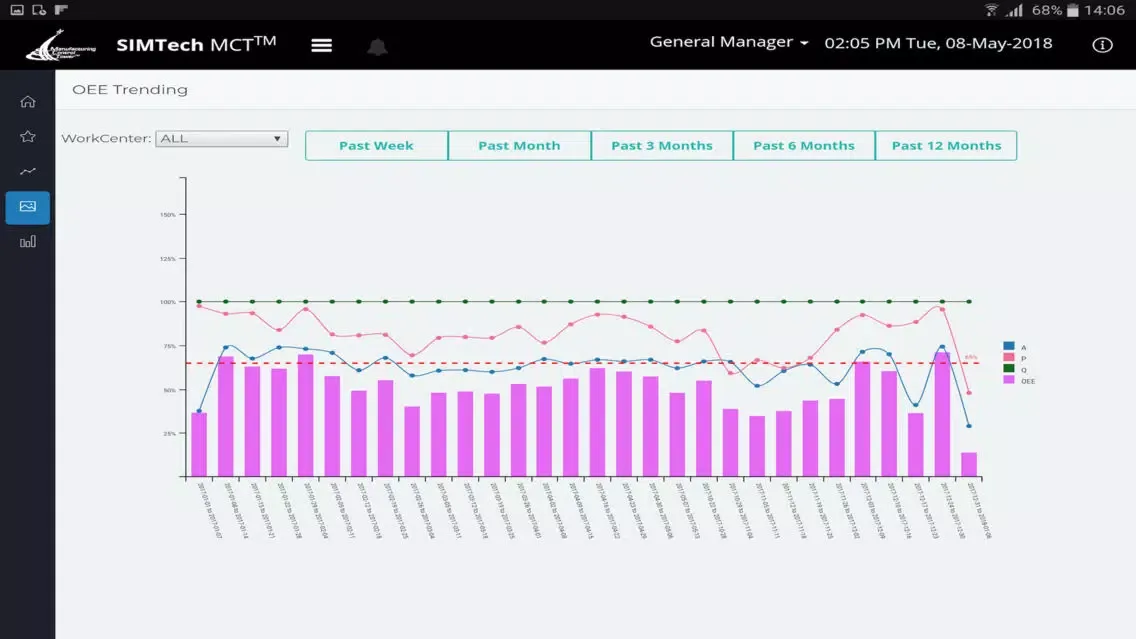Image resolution: width=1136 pixels, height=639 pixels.
Task: Tap the cellular signal strength icon
Action: tap(1014, 10)
